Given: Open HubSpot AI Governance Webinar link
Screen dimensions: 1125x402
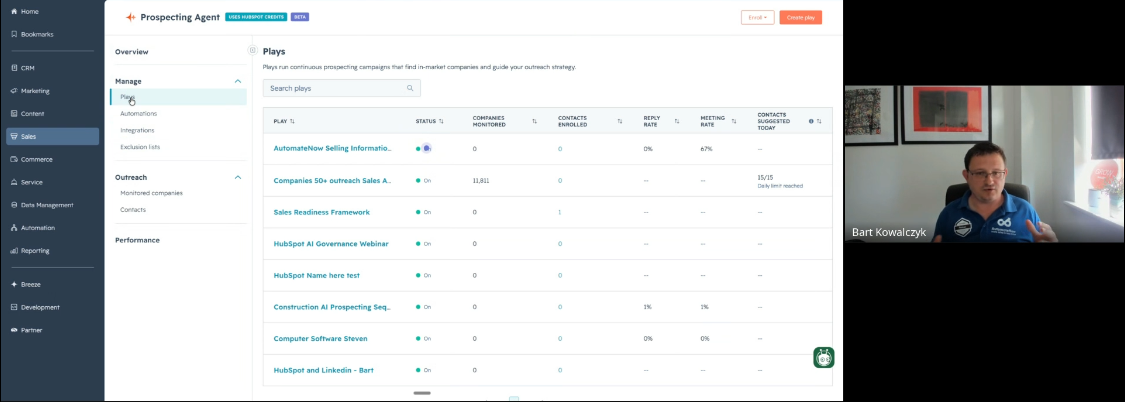Looking at the screenshot, I should (331, 244).
